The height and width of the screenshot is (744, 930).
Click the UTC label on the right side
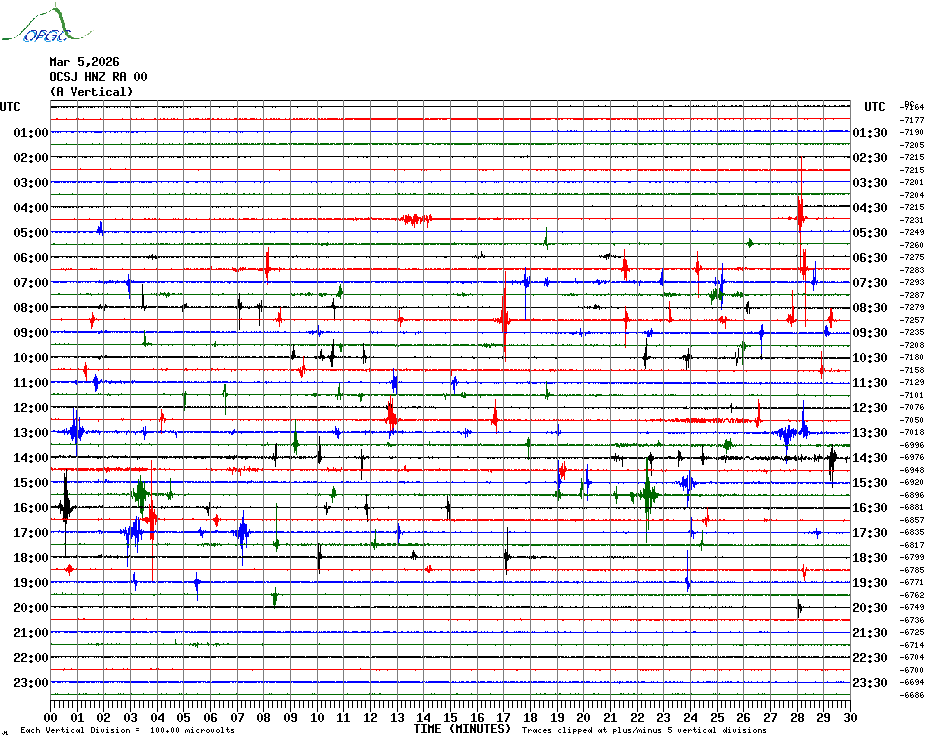pos(875,107)
